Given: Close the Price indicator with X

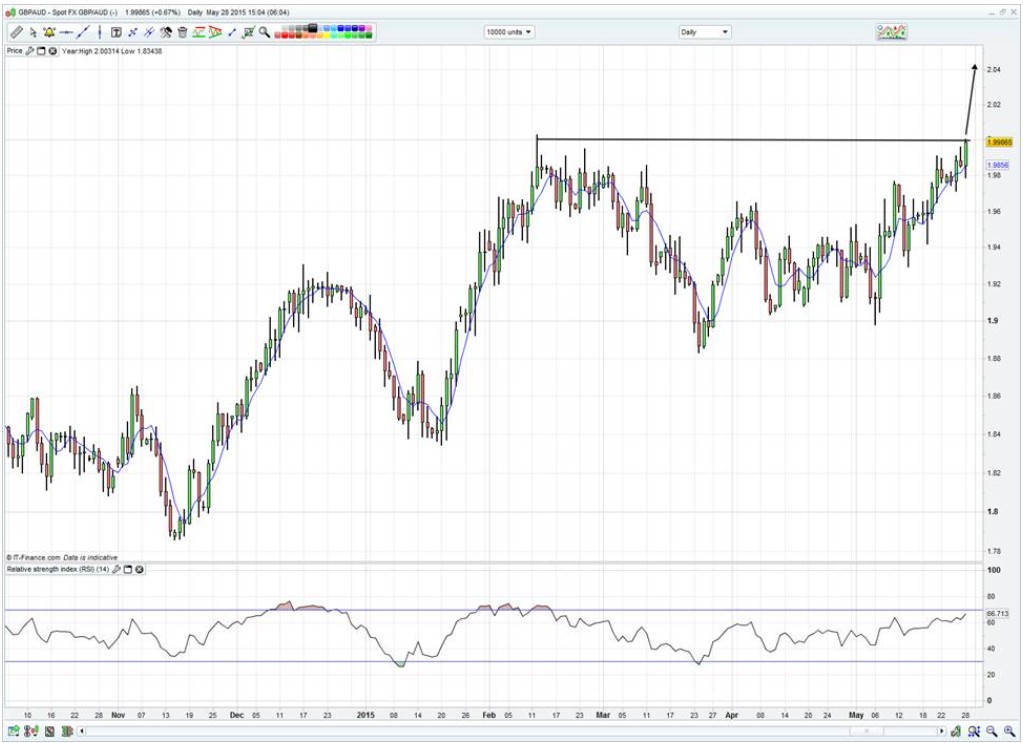Looking at the screenshot, I should point(53,50).
